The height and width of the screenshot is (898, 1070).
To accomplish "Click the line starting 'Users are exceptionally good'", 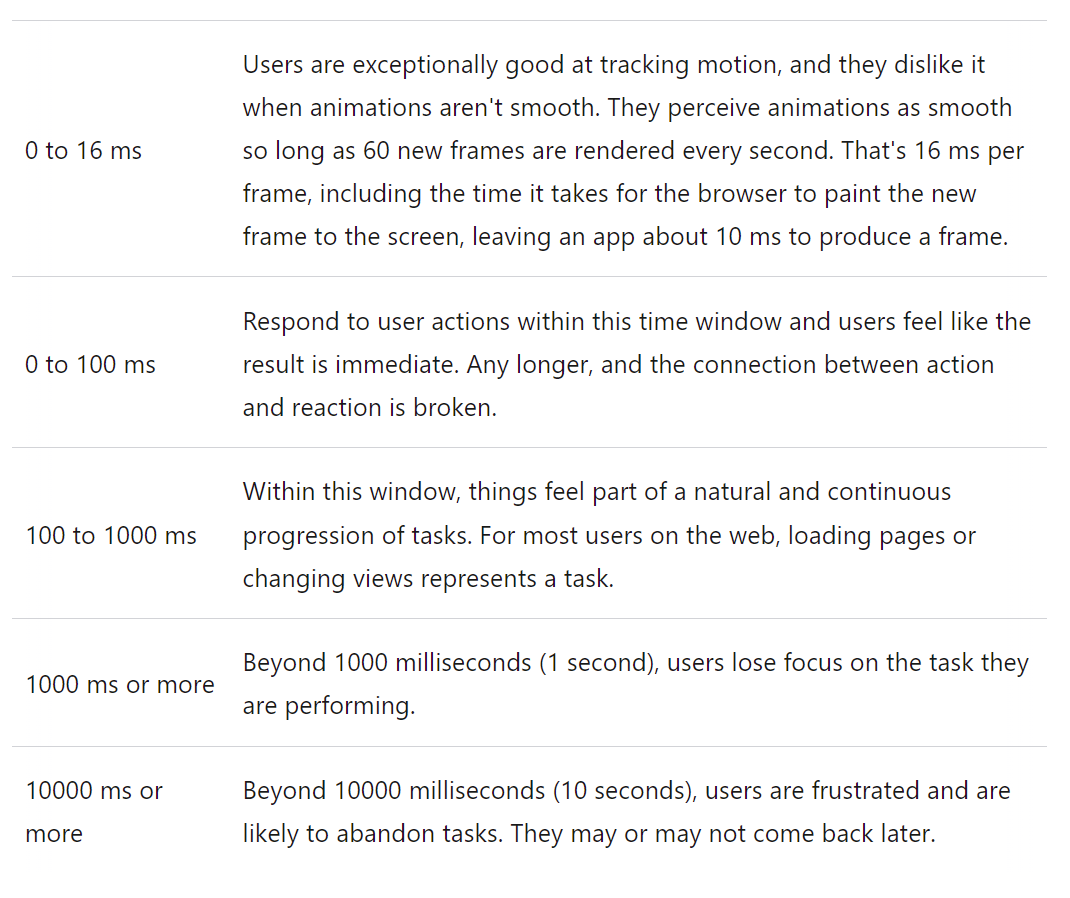I will tap(613, 65).
